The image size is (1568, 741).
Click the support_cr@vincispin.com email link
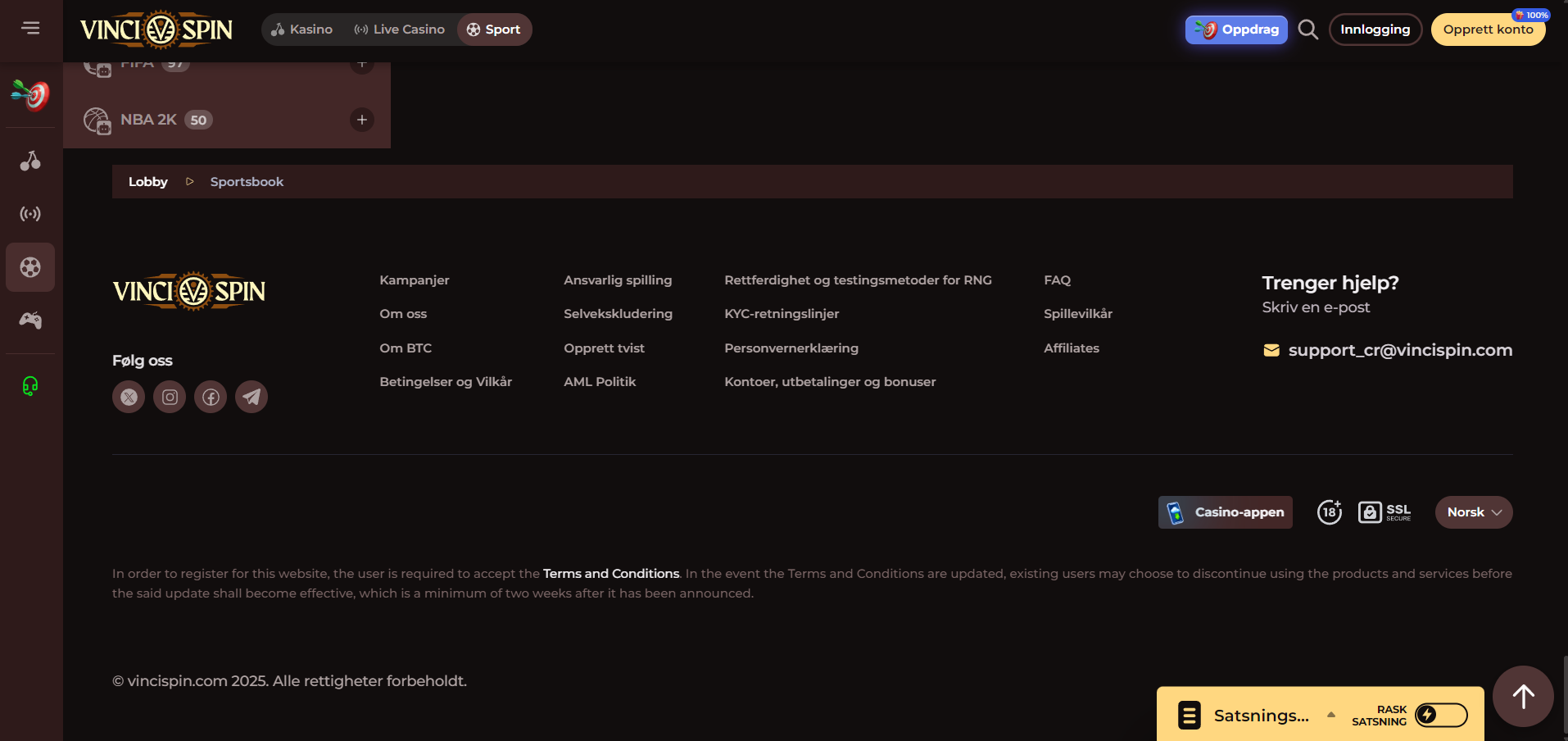[1400, 350]
